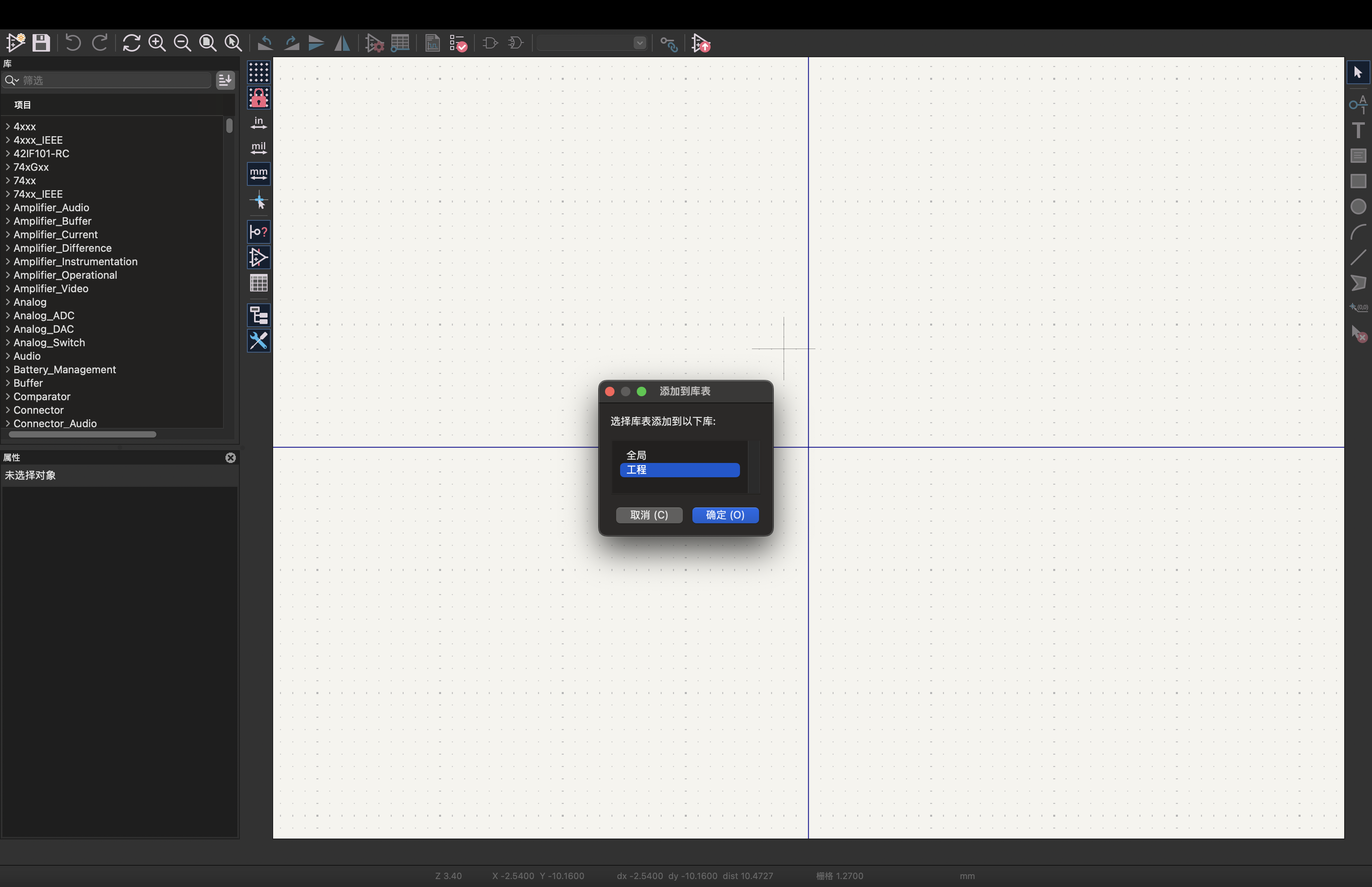Select 全局 in the library table list
1372x887 pixels.
coord(679,455)
